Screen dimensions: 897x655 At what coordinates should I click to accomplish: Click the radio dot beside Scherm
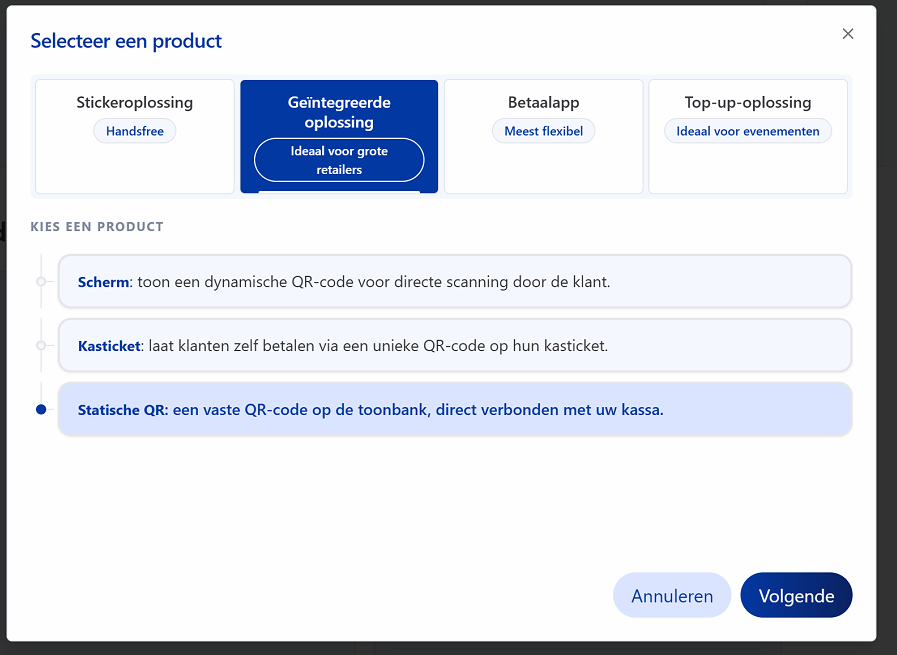(x=41, y=281)
